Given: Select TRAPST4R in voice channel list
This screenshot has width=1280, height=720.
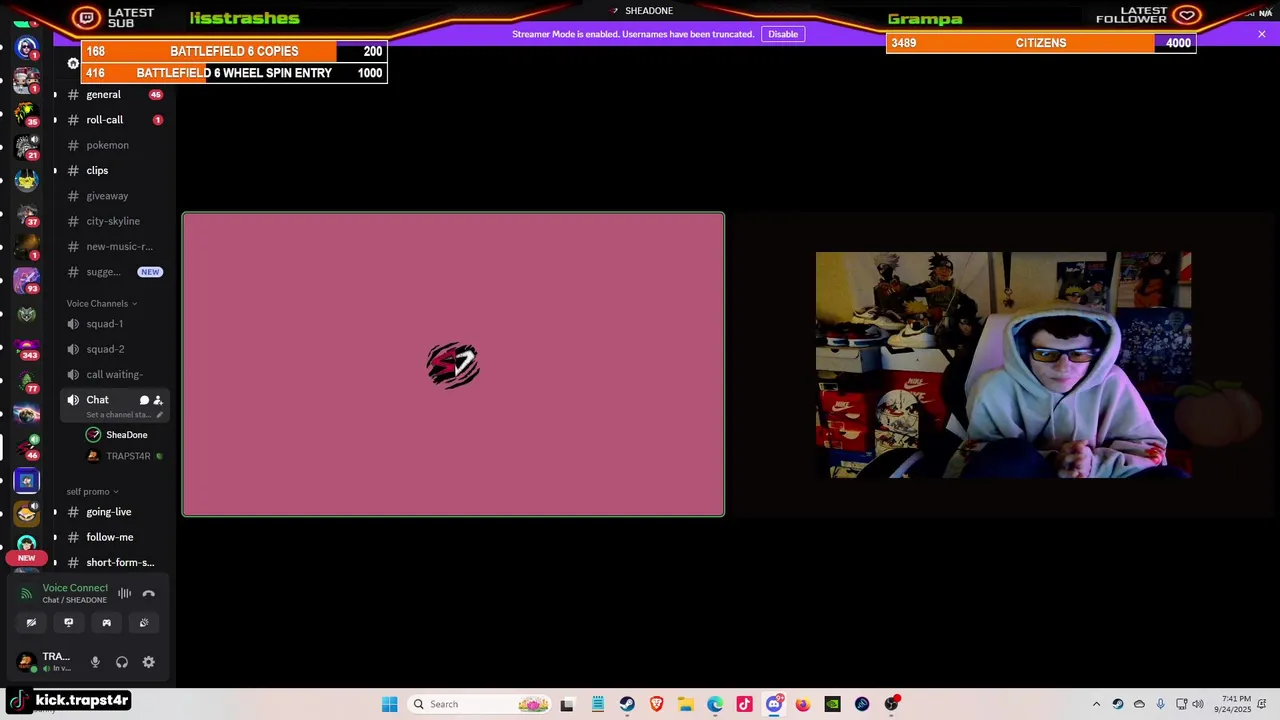Looking at the screenshot, I should coord(125,456).
